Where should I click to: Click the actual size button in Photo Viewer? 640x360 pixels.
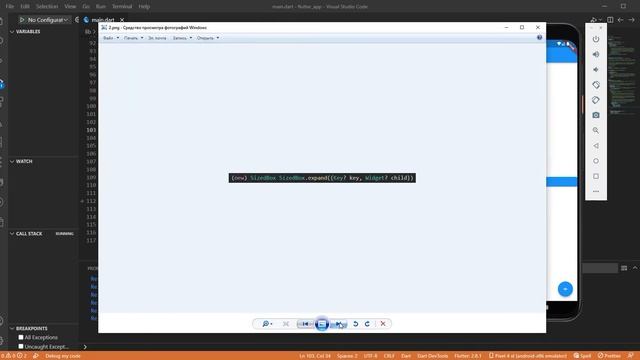coord(286,324)
